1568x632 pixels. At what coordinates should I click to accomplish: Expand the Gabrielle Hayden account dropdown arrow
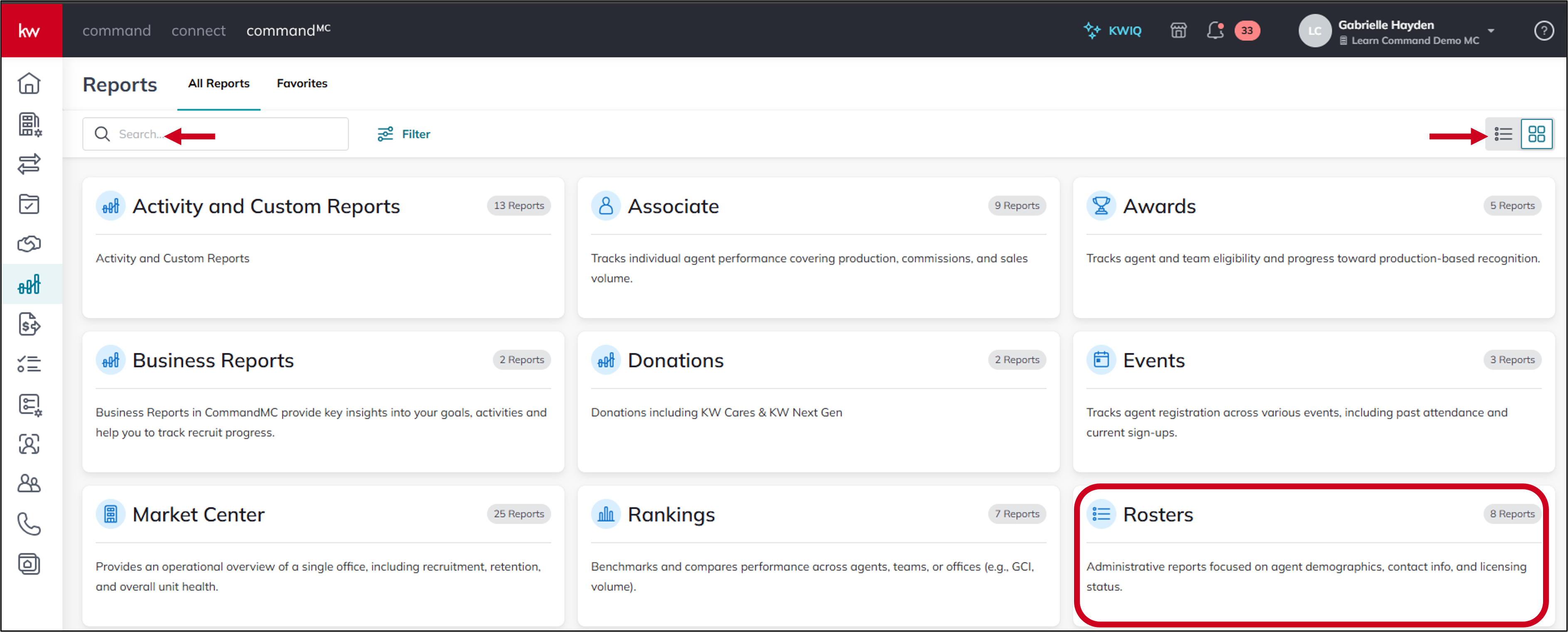point(1491,30)
